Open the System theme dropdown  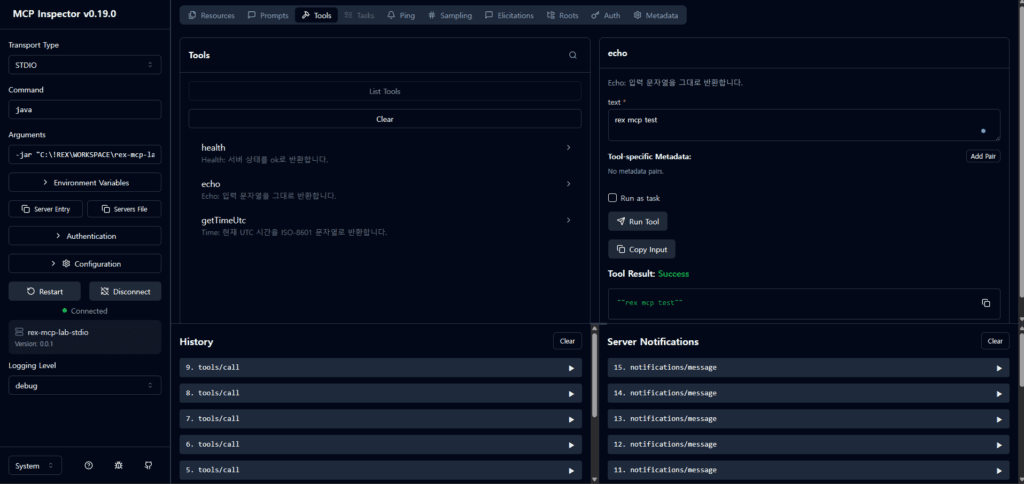[x=35, y=466]
